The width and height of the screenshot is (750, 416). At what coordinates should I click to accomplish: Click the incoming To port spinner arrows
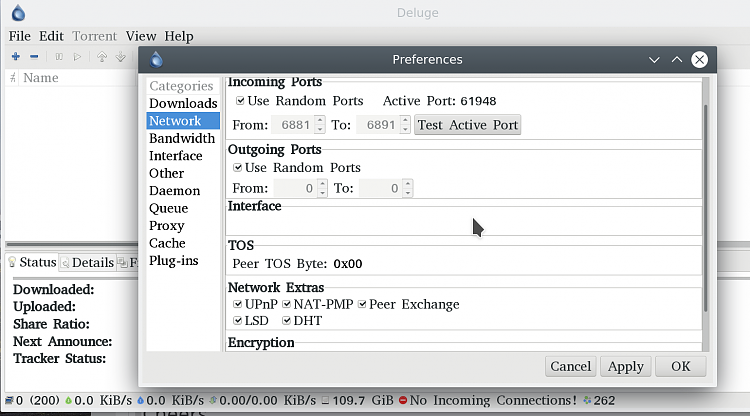(x=405, y=125)
